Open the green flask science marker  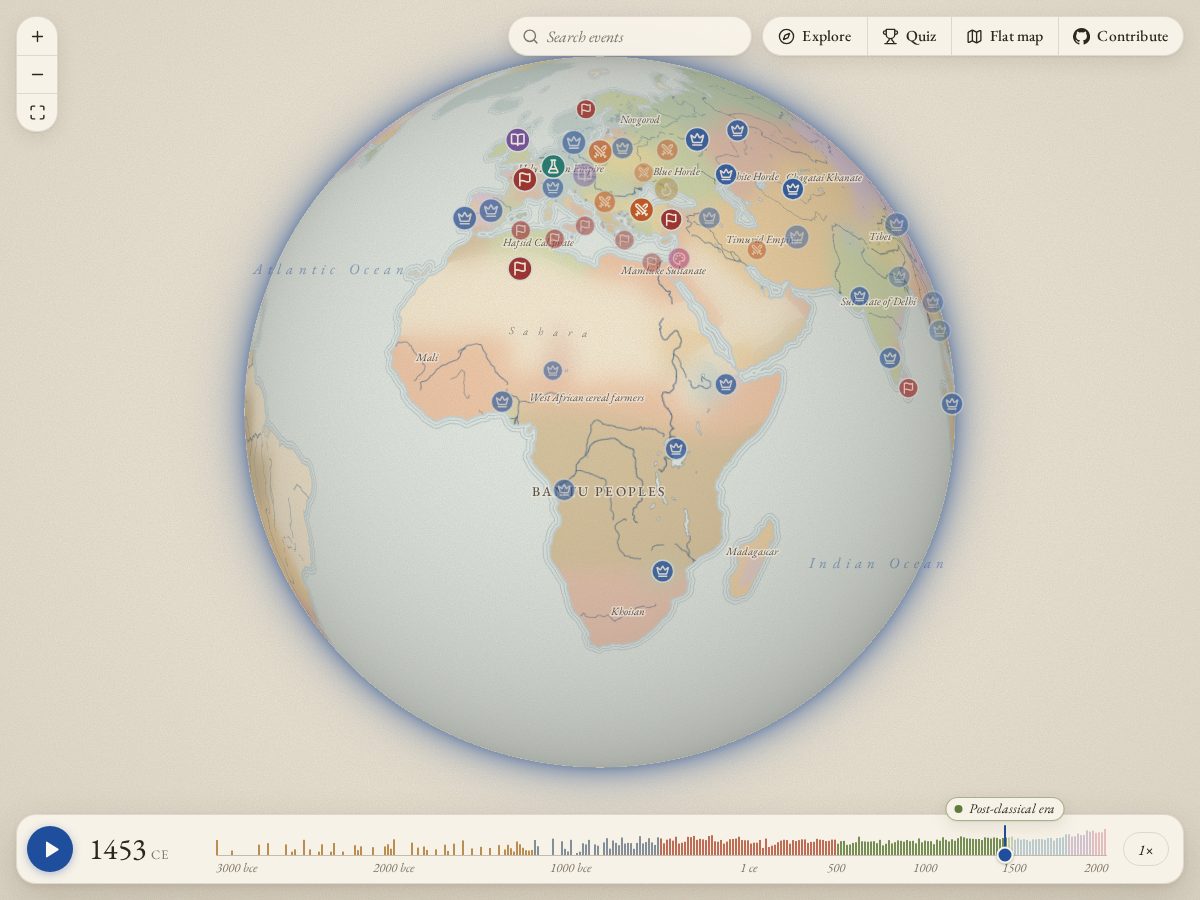552,166
